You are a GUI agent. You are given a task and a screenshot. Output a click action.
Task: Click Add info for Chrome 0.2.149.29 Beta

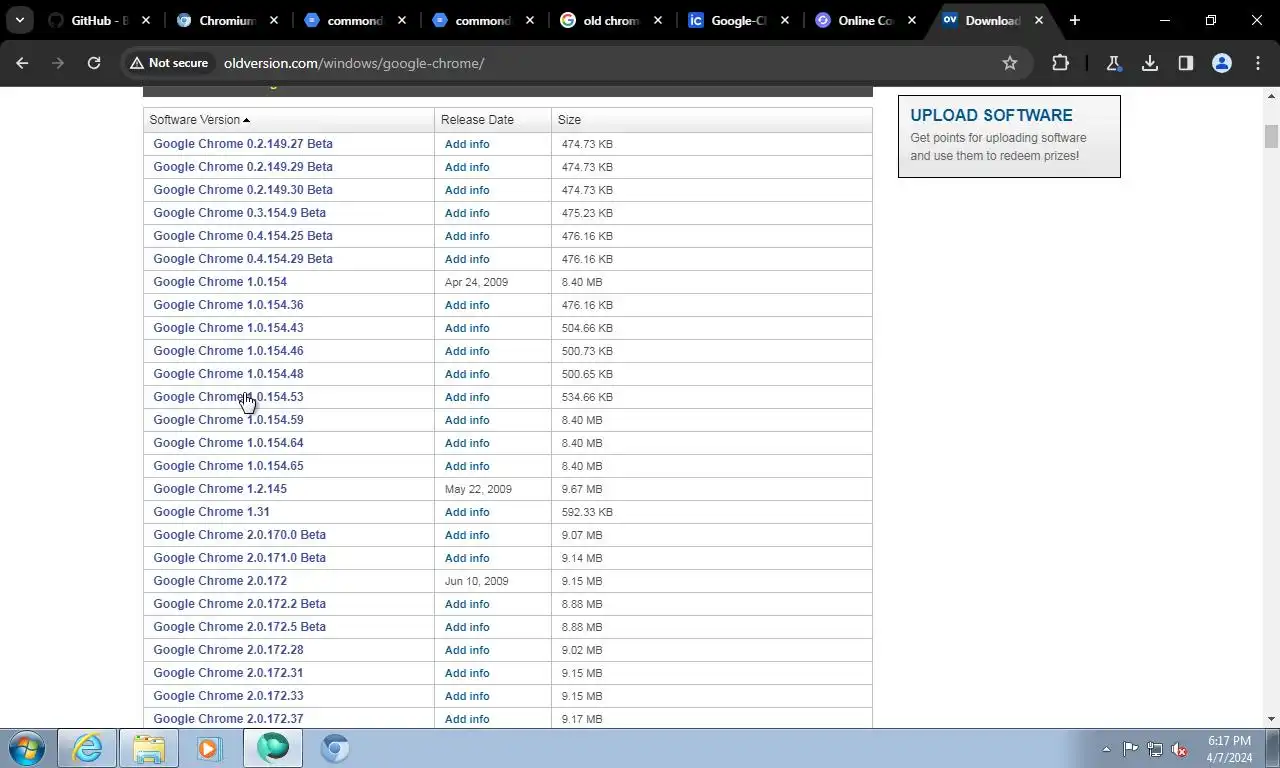tap(467, 167)
